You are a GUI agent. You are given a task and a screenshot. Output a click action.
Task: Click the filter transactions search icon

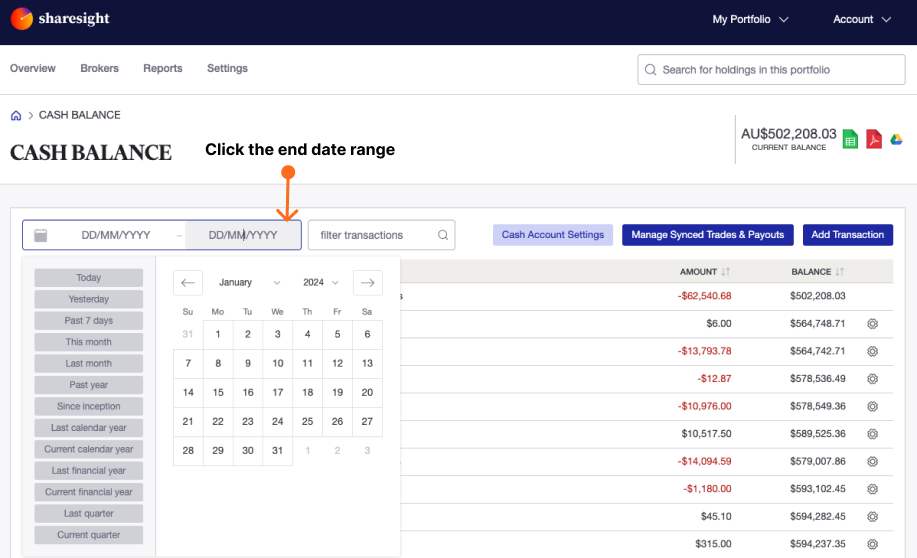click(443, 235)
